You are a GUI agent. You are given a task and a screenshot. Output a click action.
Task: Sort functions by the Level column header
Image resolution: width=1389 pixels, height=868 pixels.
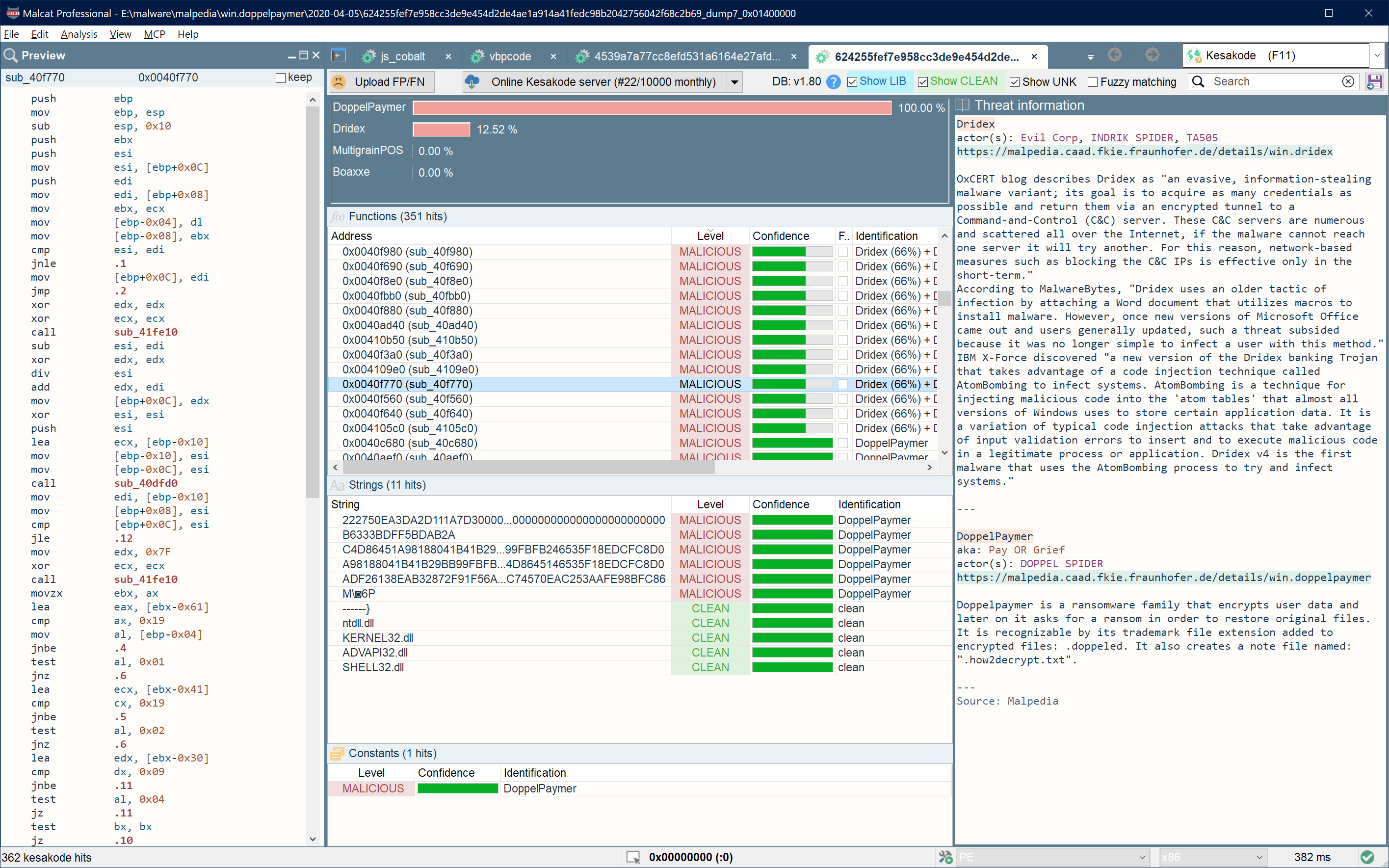710,236
